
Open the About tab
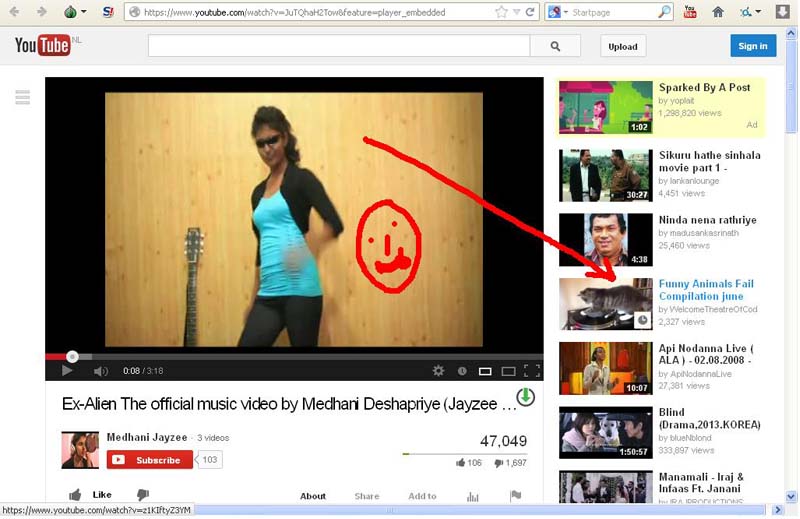(x=313, y=496)
